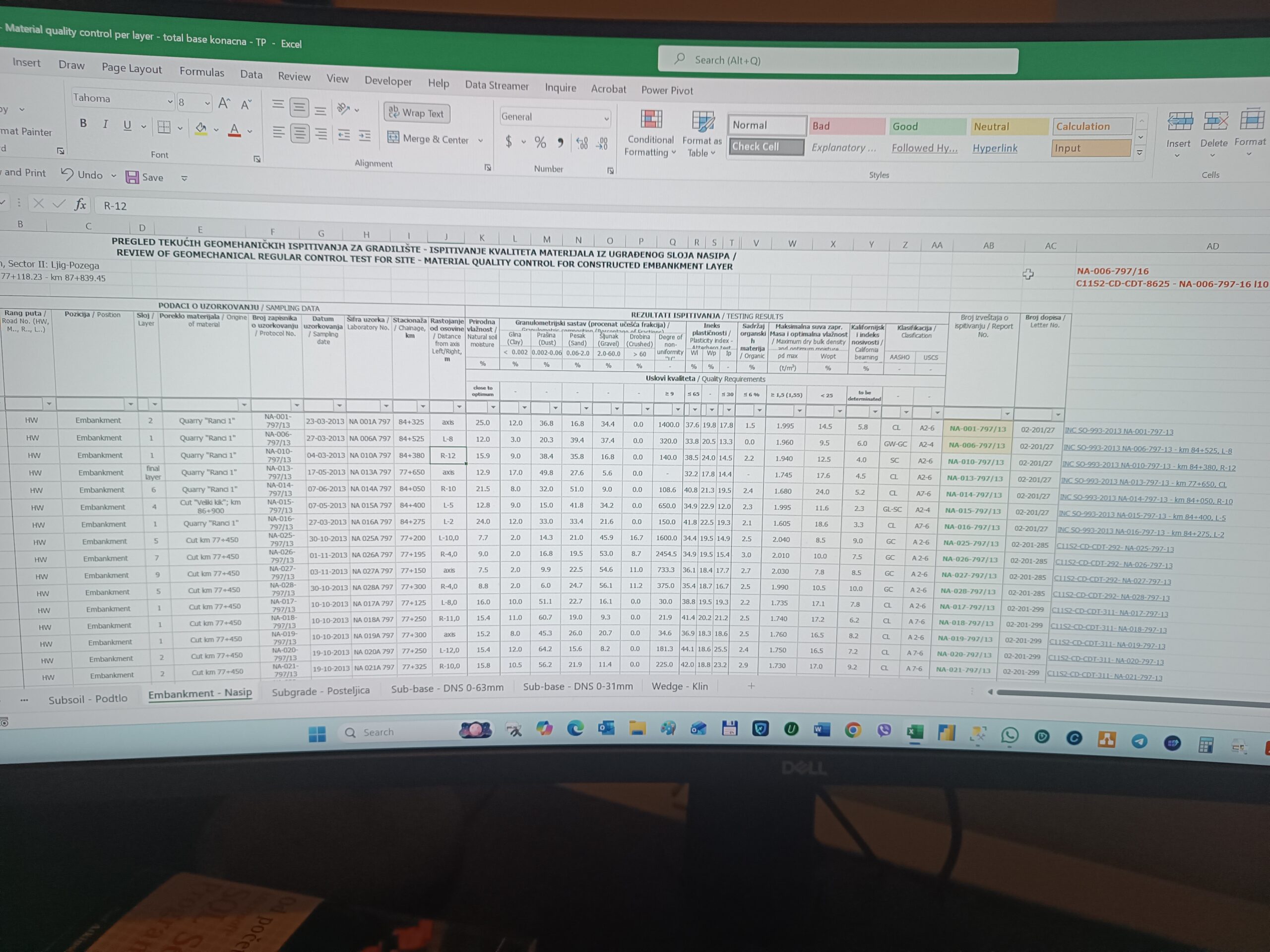Image resolution: width=1270 pixels, height=952 pixels.
Task: Toggle Wrap Text for the cell
Action: (x=417, y=113)
